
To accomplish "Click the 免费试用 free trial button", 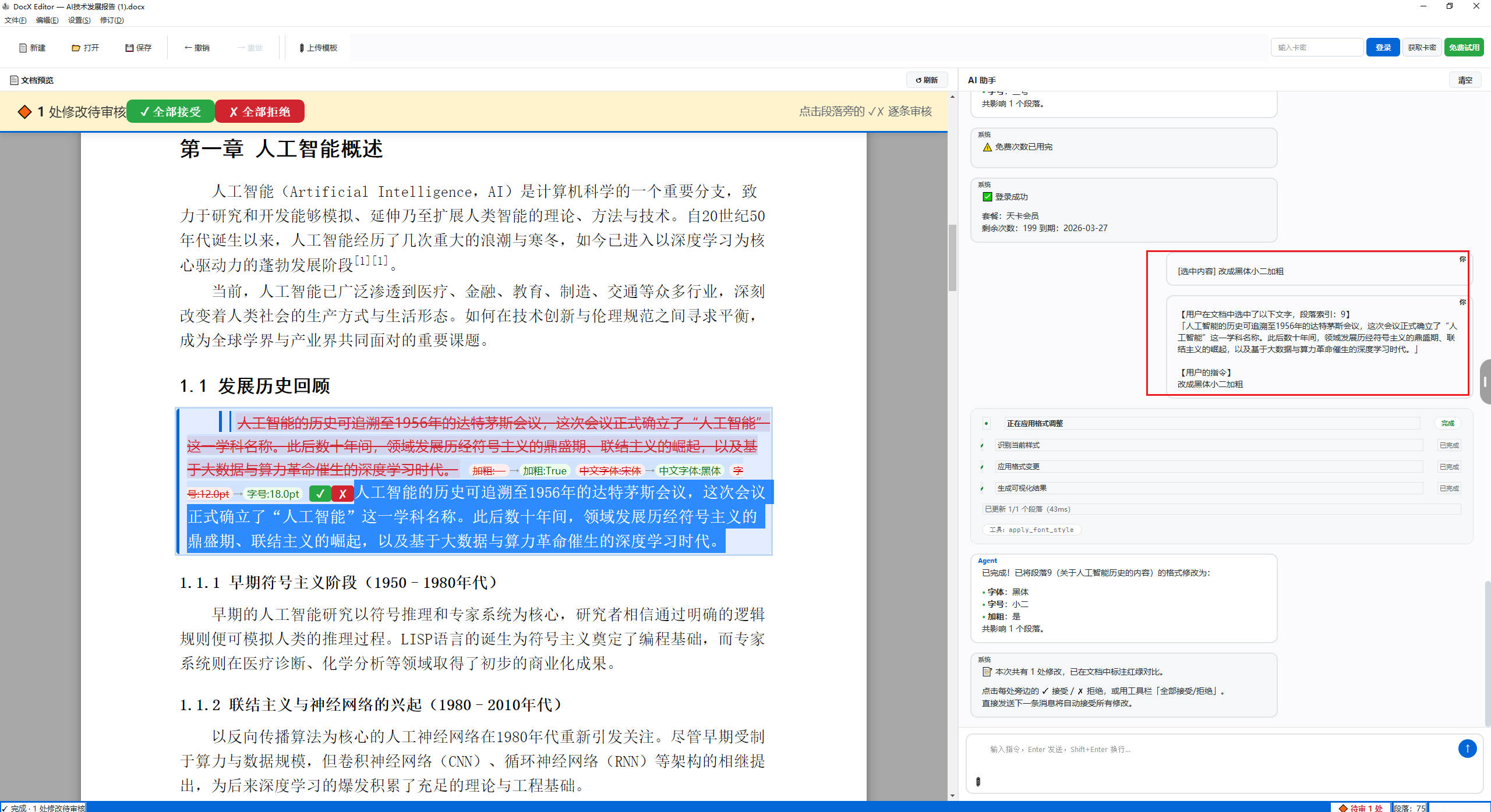I will click(x=1464, y=48).
